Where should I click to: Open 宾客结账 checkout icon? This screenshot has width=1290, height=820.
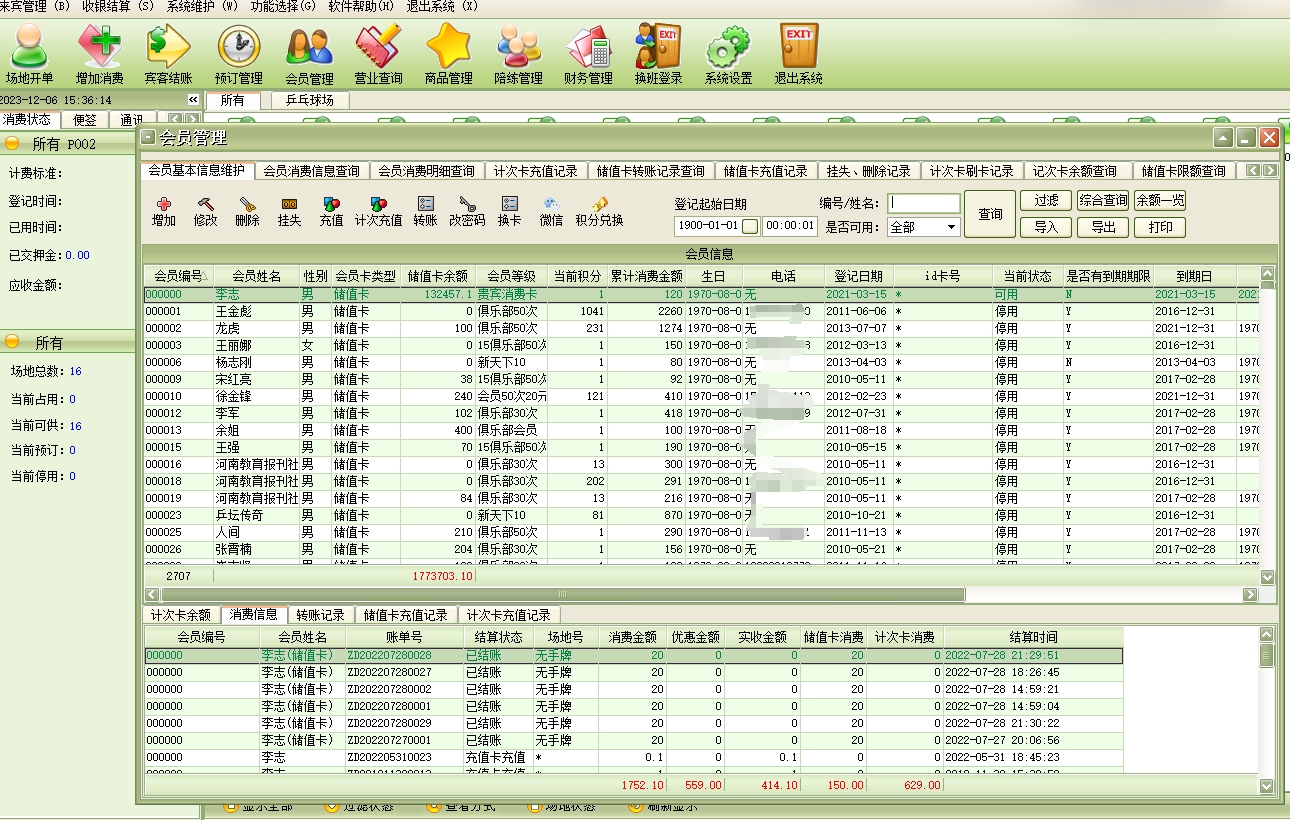coord(168,54)
